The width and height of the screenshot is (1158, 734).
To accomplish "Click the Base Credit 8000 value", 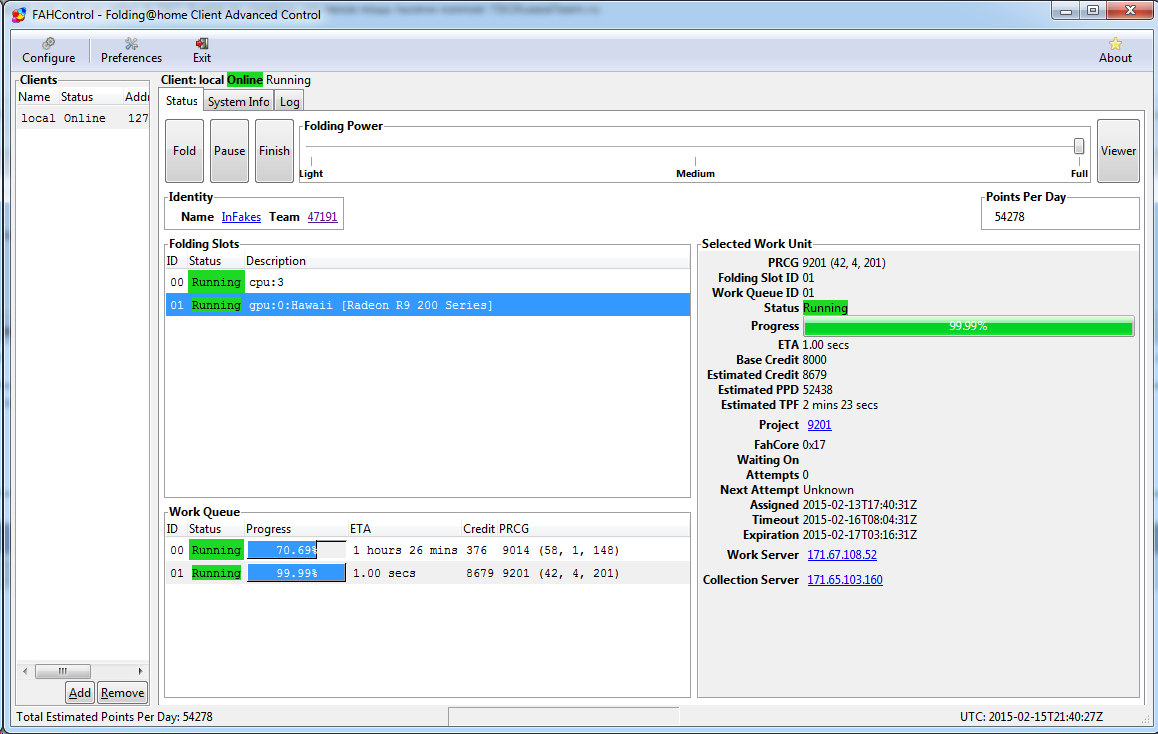I will 815,360.
